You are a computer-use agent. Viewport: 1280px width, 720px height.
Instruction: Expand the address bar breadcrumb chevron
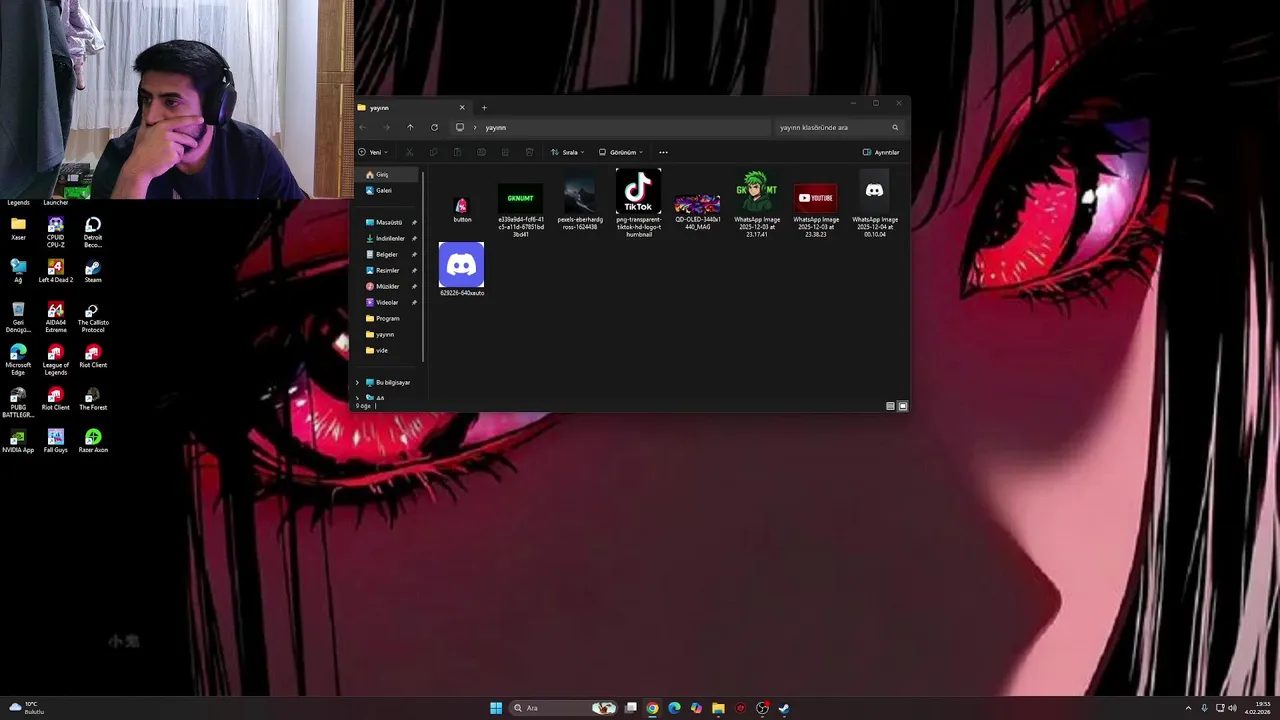point(475,127)
